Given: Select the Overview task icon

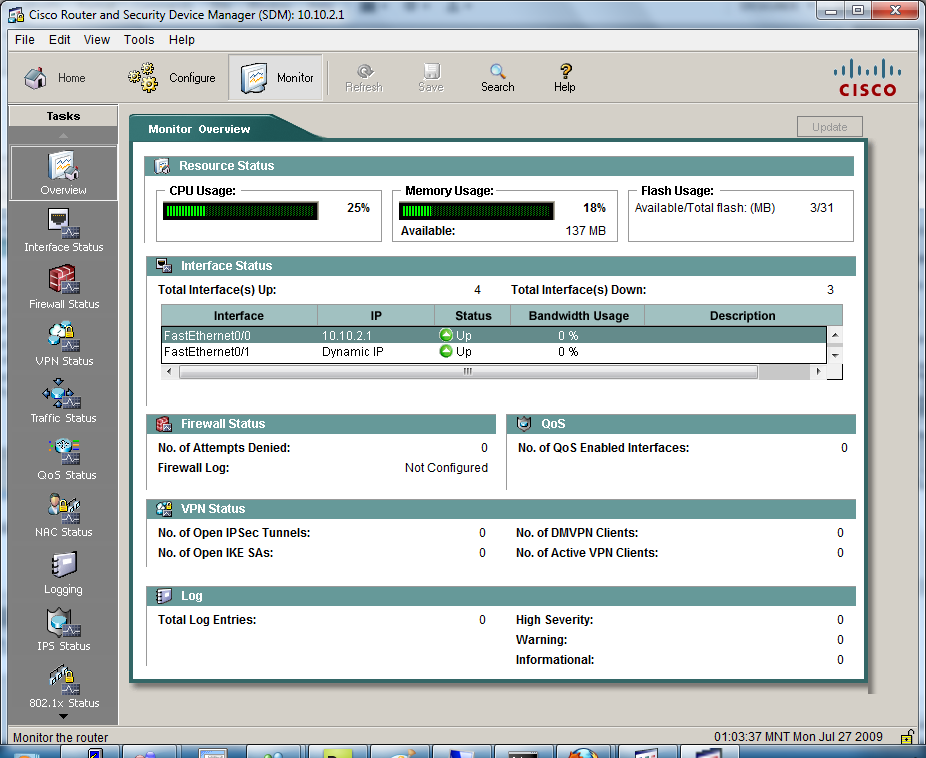Looking at the screenshot, I should 63,173.
